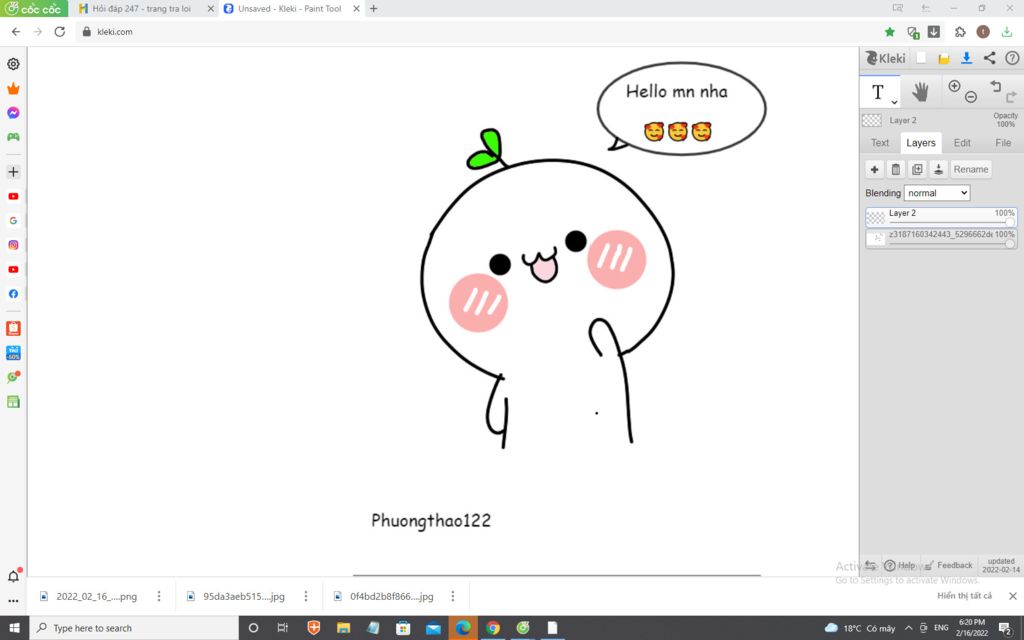1024x640 pixels.
Task: Expand the tool options arrow under T
Action: (894, 103)
